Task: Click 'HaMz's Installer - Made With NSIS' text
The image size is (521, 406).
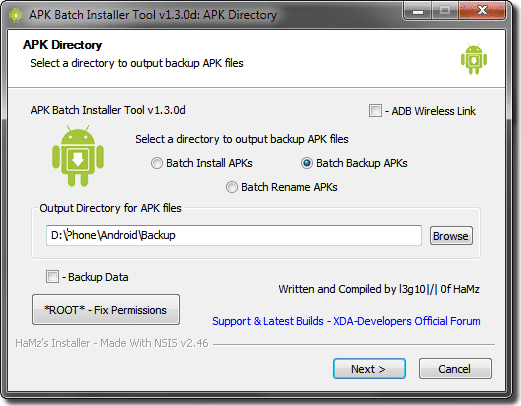Action: coord(112,343)
